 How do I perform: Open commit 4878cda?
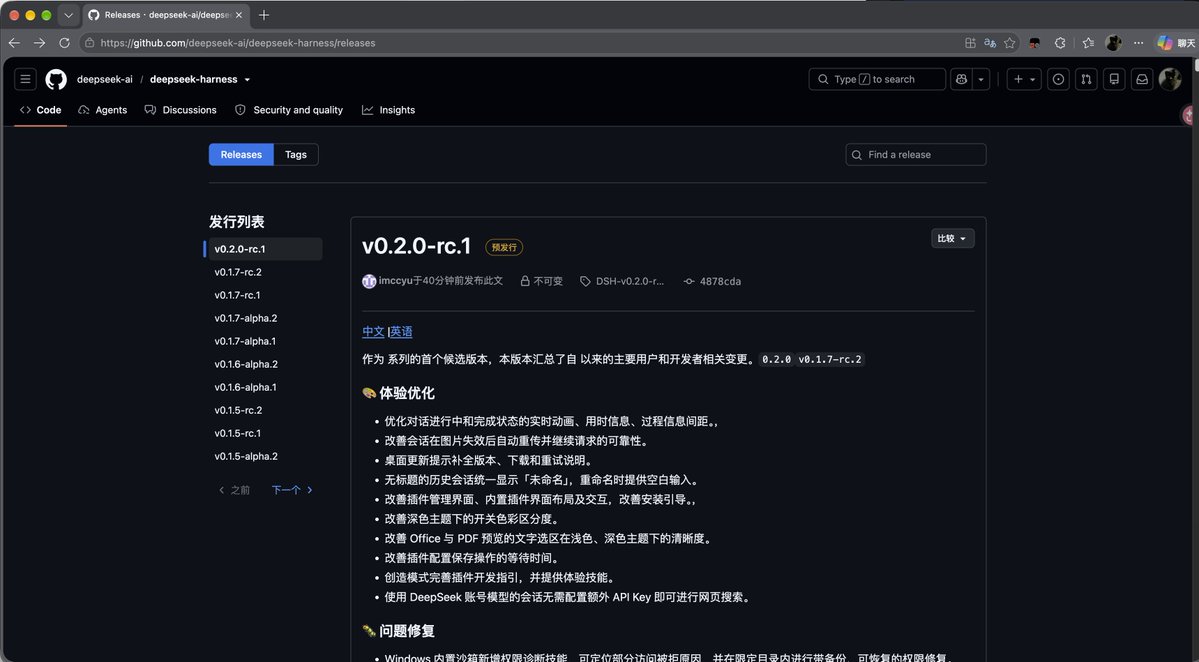click(x=720, y=281)
